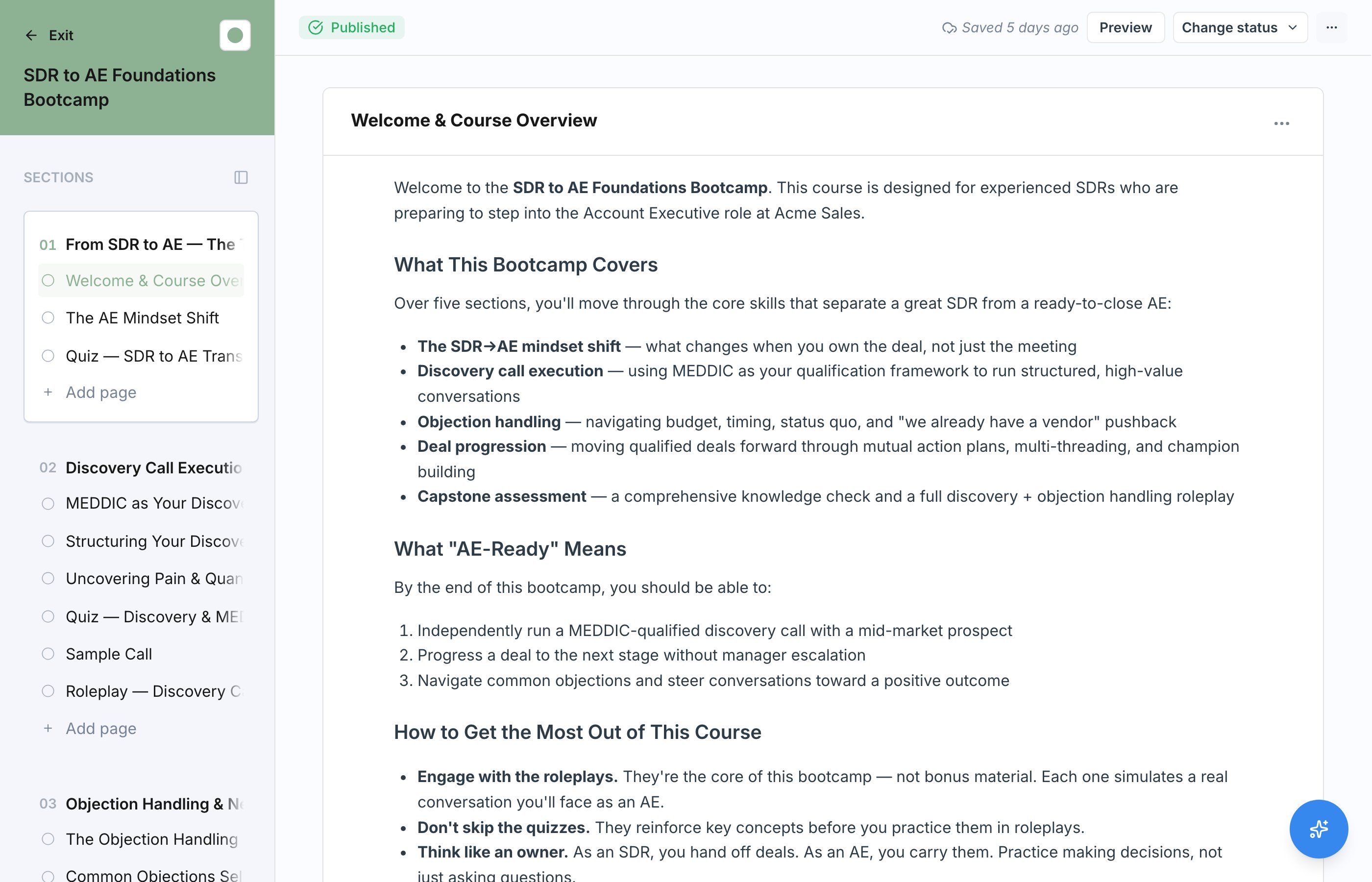Image resolution: width=1372 pixels, height=882 pixels.
Task: Select section 03 Objection Handling
Action: click(141, 804)
